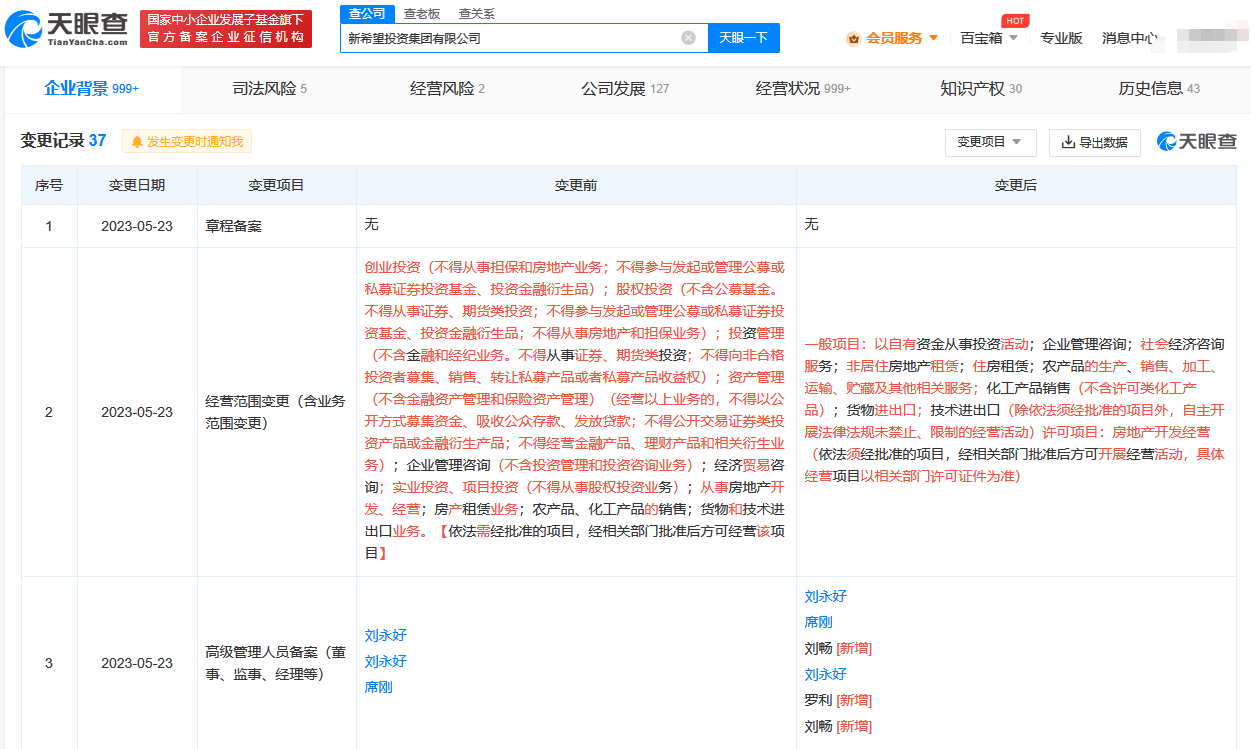This screenshot has width=1251, height=749.
Task: Click the 变更记录 37 heading
Action: coord(63,141)
